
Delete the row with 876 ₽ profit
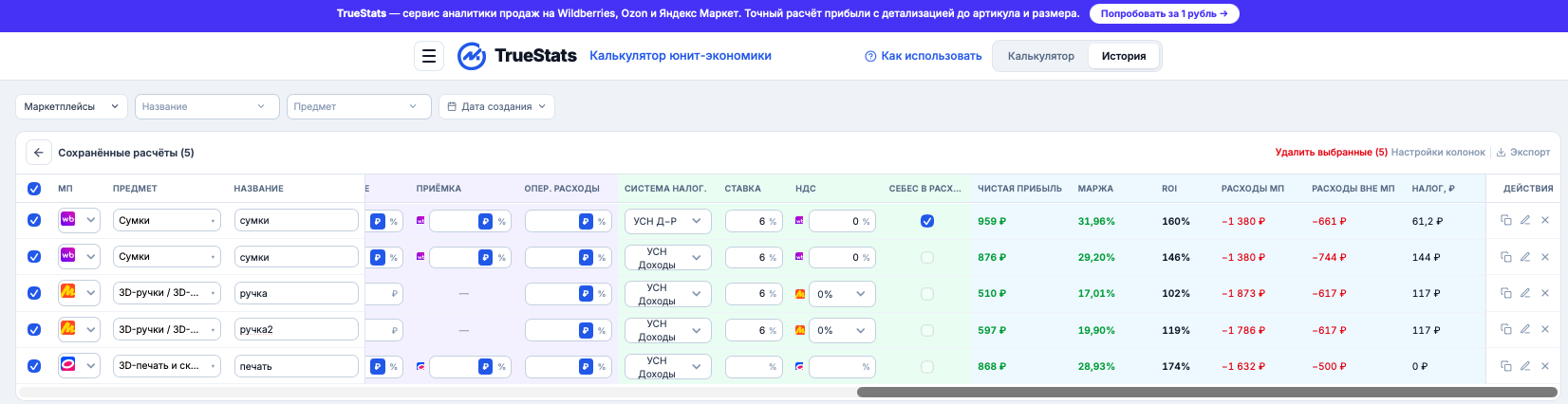point(1544,257)
